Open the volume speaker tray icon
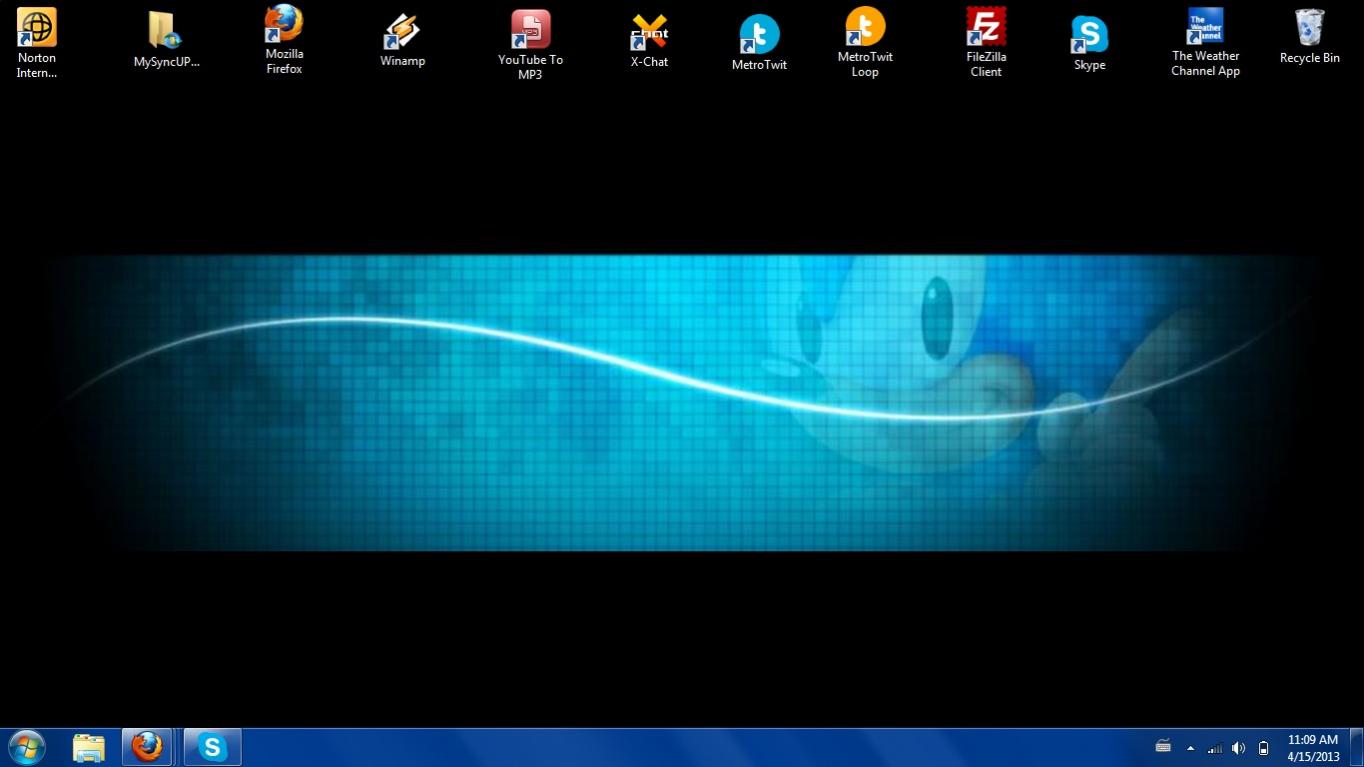Viewport: 1364px width, 767px height. pos(1238,748)
